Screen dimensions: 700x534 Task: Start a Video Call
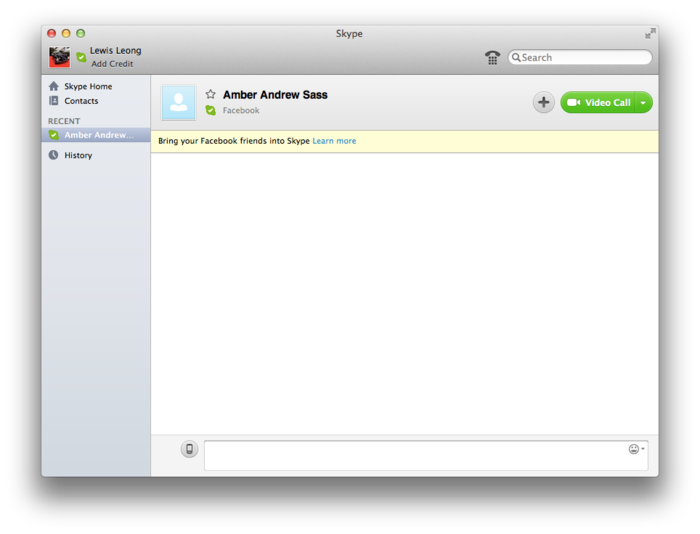[x=598, y=102]
